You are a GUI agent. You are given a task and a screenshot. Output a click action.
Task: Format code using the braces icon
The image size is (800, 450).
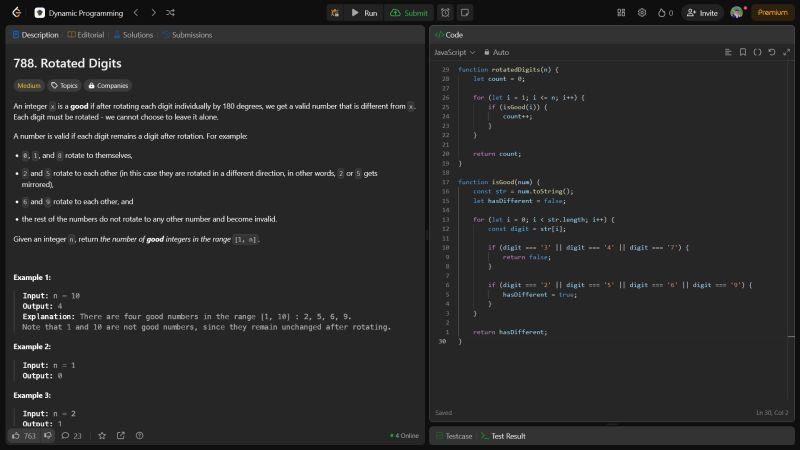[757, 52]
